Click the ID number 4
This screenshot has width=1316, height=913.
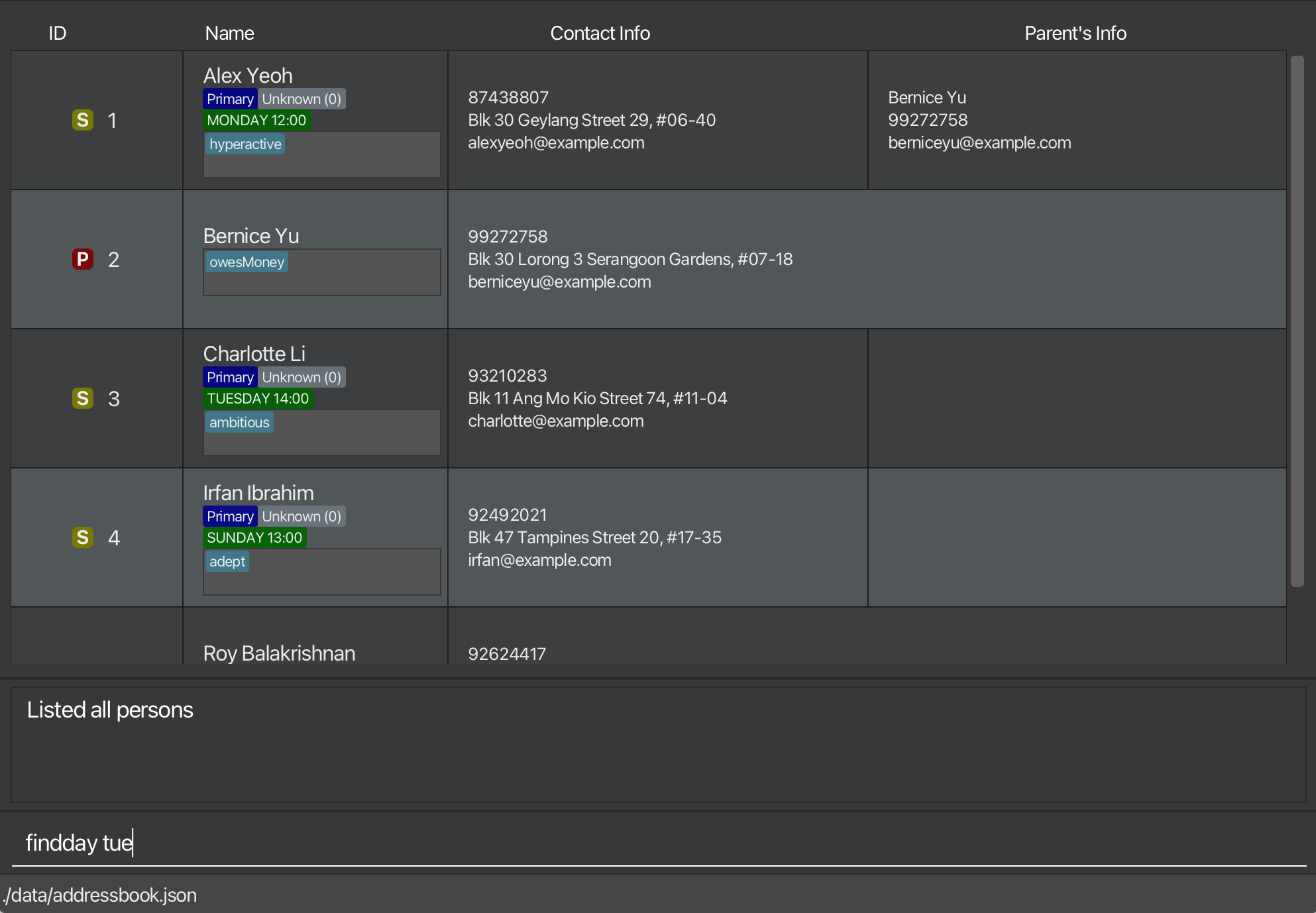pos(113,537)
